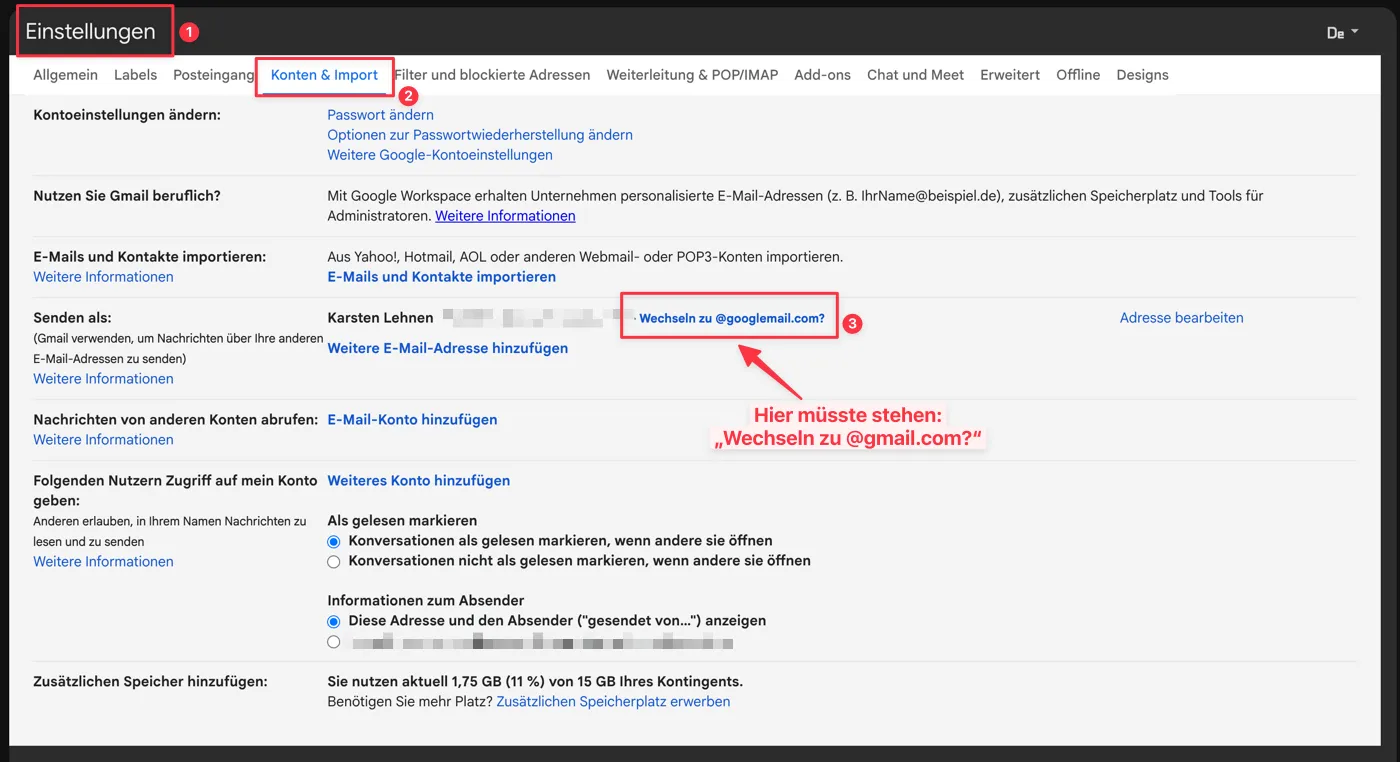Click Wechseln zu @googlemail.com link
The height and width of the screenshot is (762, 1400).
pyautogui.click(x=731, y=319)
